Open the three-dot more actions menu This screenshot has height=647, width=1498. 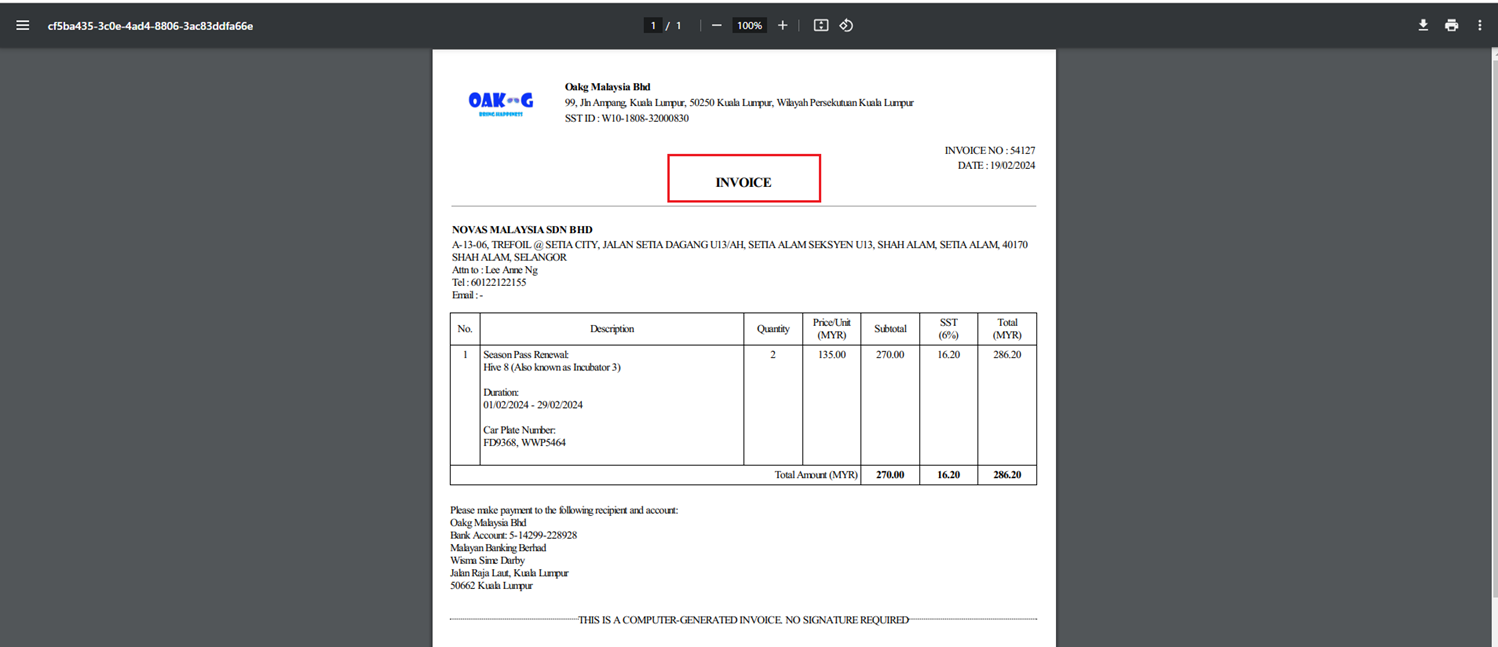(x=1480, y=25)
